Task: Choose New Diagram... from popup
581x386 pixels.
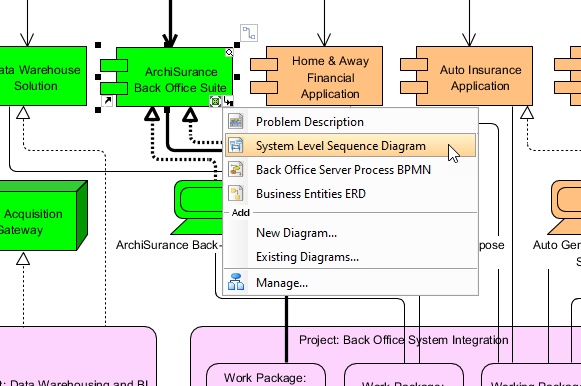Action: [x=350, y=233]
